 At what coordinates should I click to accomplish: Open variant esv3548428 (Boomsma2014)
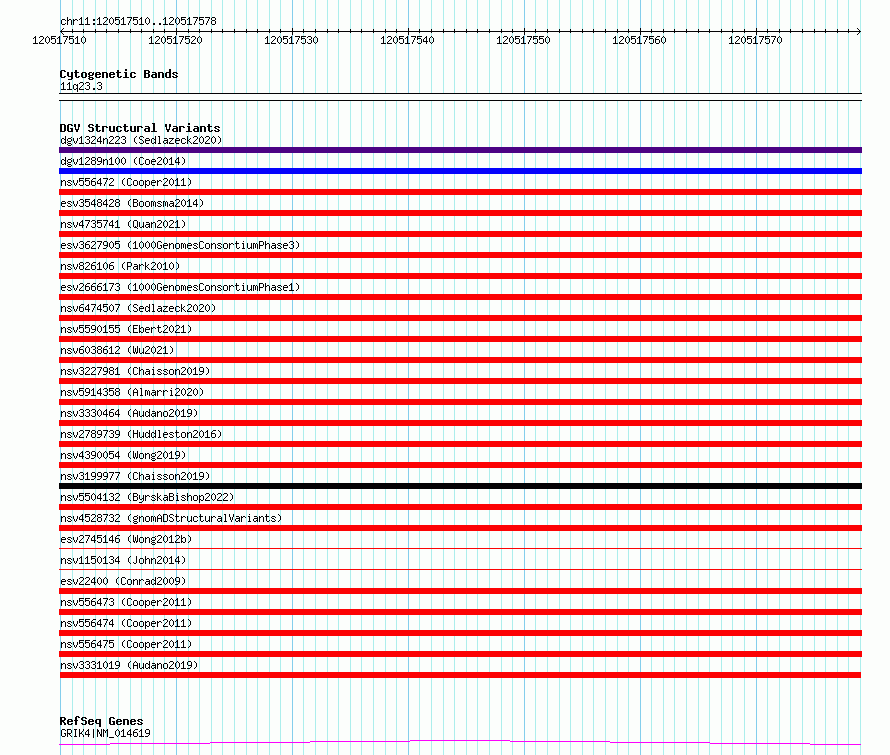pyautogui.click(x=132, y=203)
